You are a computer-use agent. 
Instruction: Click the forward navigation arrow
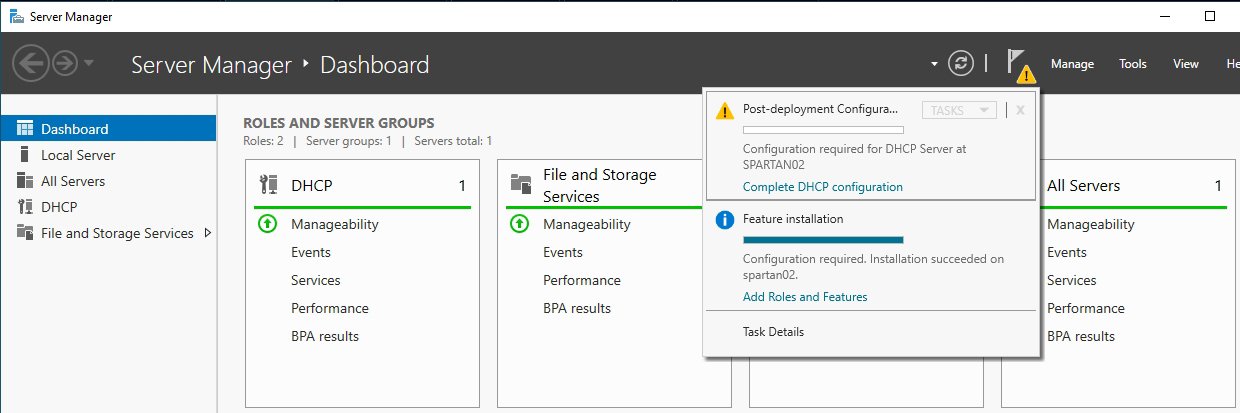click(x=66, y=63)
